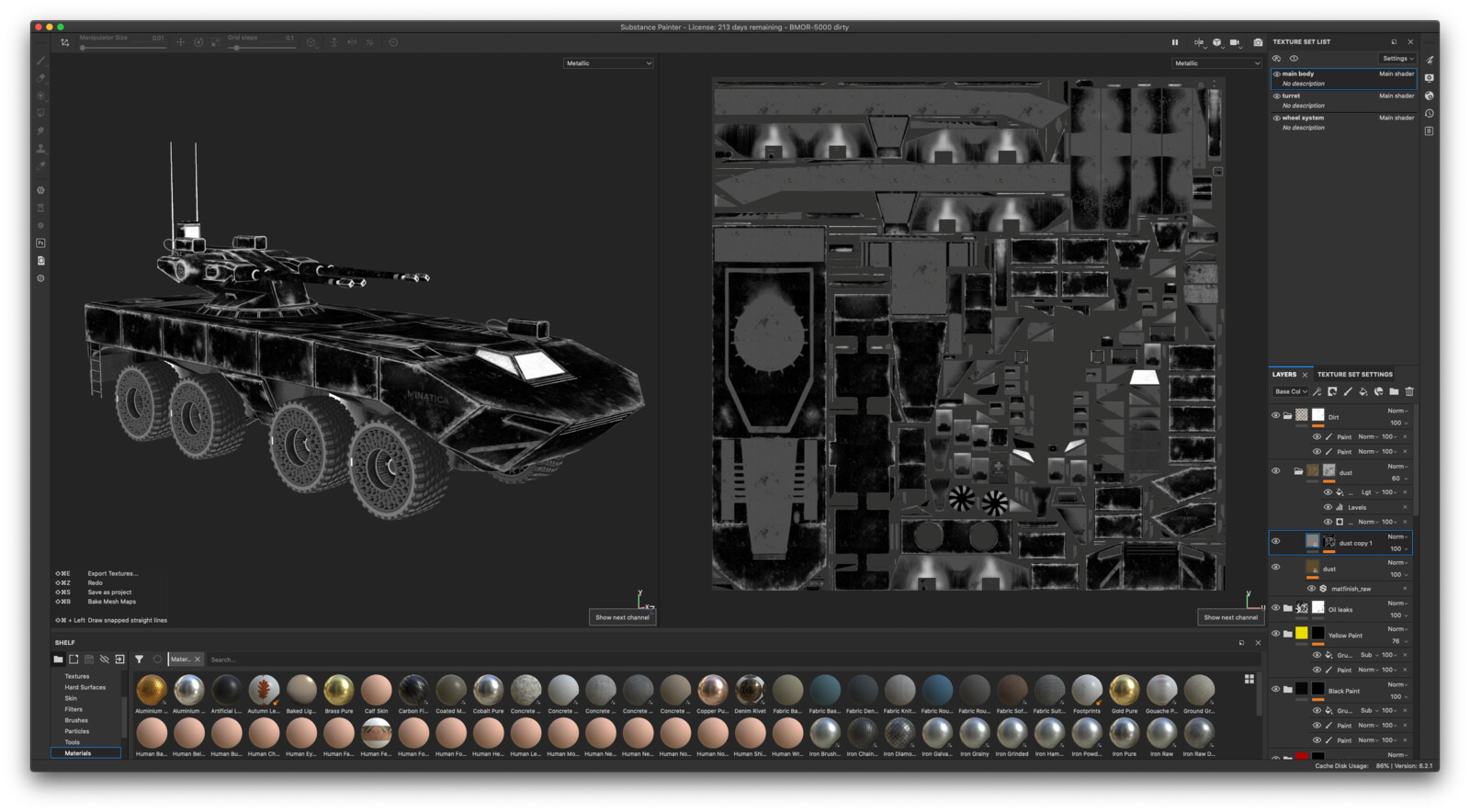1470x812 pixels.
Task: Select the Eraser tool
Action: pos(40,78)
